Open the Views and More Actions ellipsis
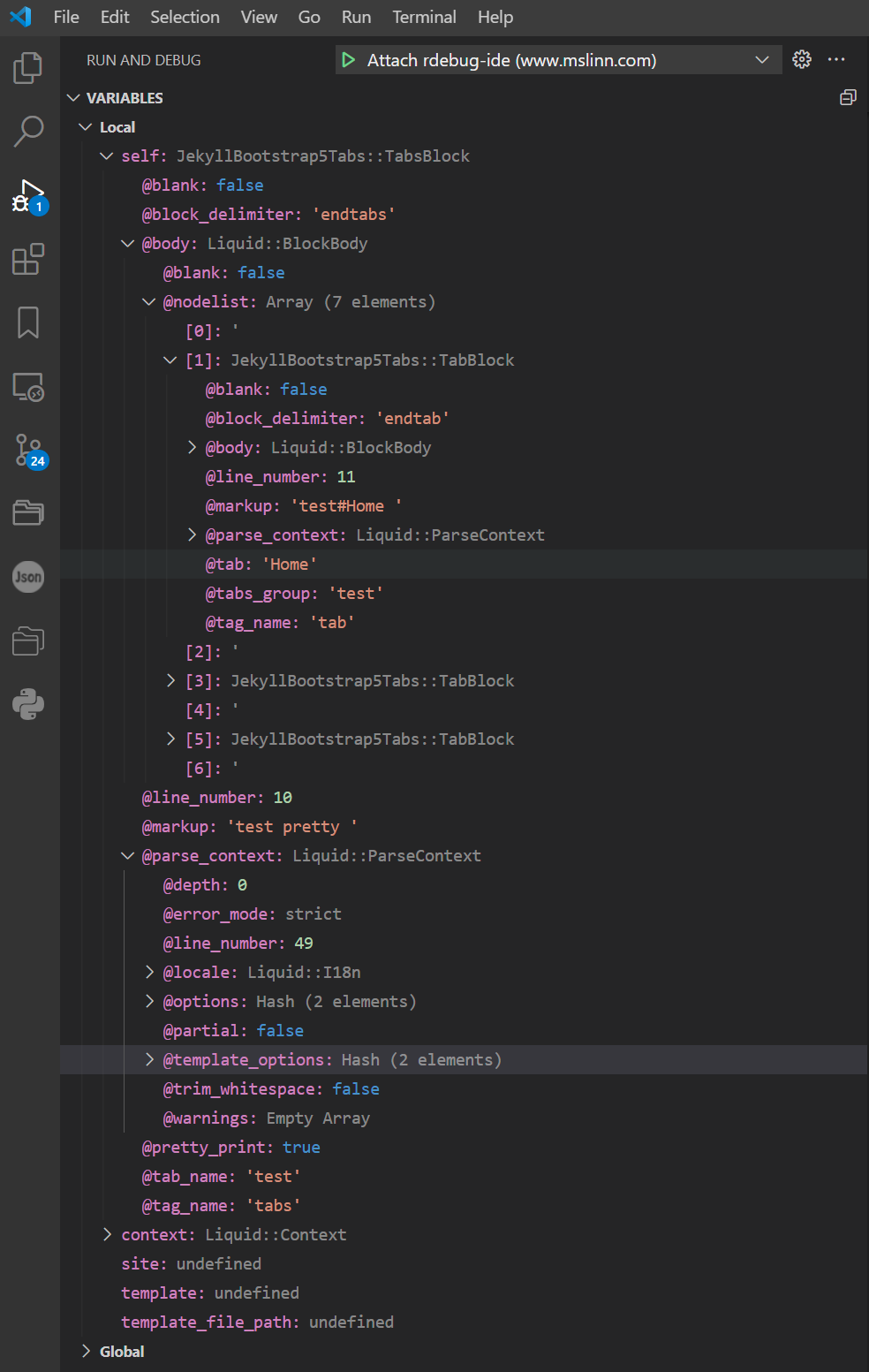Screen dimensions: 869x1372 836,59
